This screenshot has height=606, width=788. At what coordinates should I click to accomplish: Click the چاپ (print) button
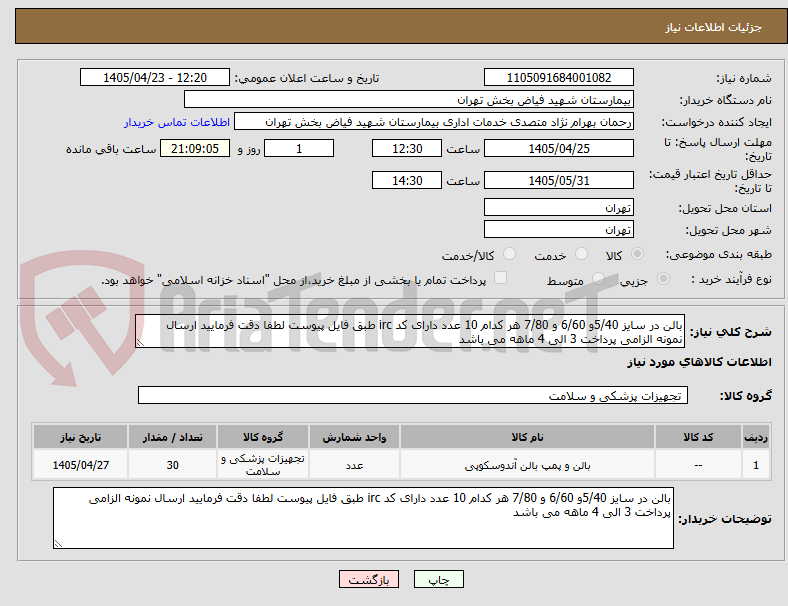(438, 579)
